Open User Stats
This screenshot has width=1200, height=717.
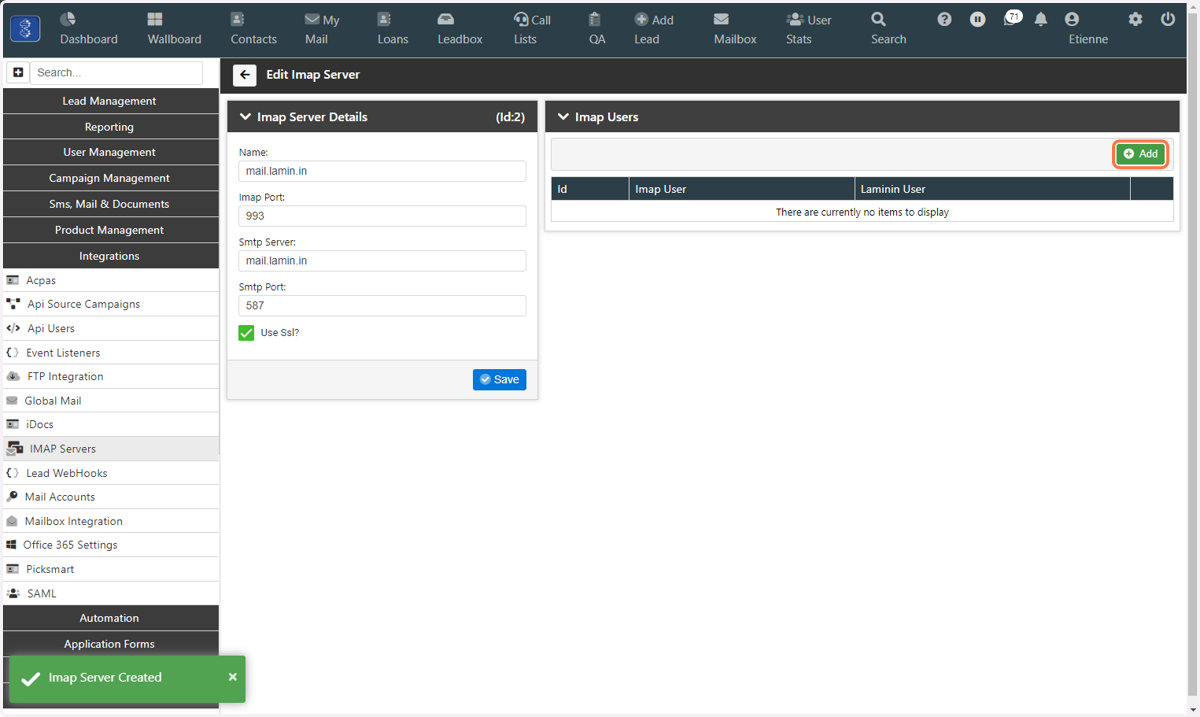(808, 29)
